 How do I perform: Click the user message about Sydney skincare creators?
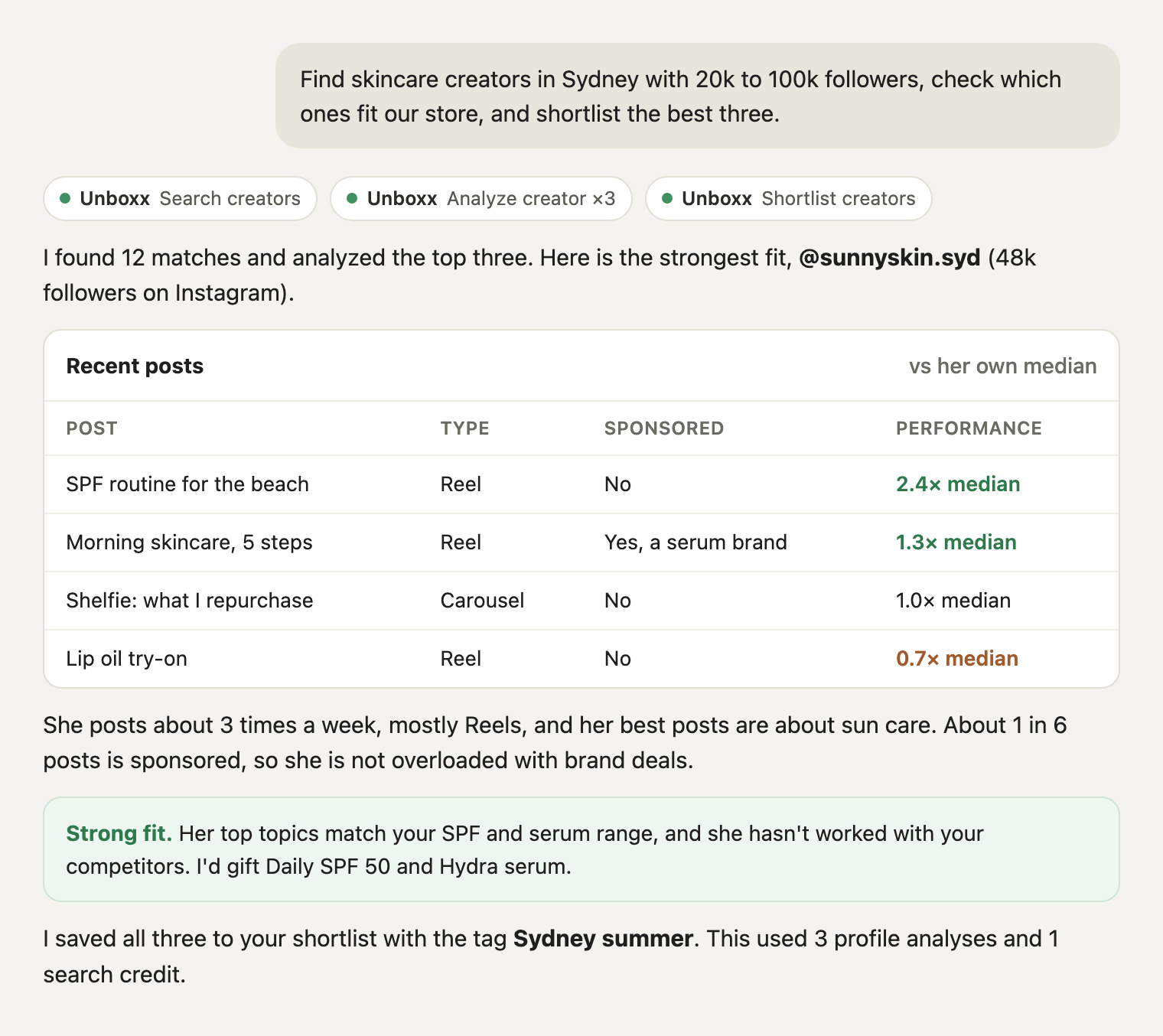point(697,96)
